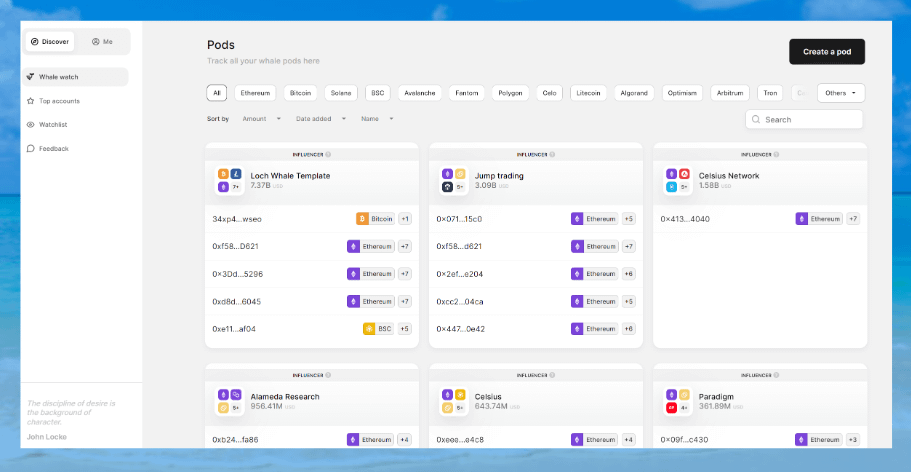Click the Top accounts bookmark icon
The width and height of the screenshot is (911, 472).
click(30, 101)
